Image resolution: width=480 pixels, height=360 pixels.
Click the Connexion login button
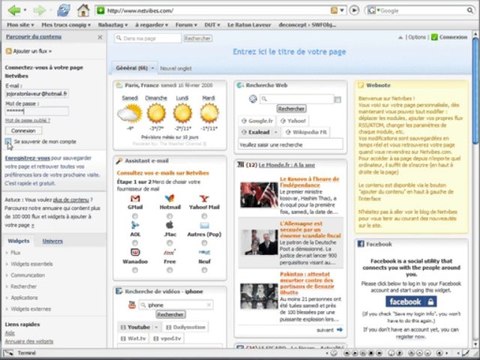(23, 131)
